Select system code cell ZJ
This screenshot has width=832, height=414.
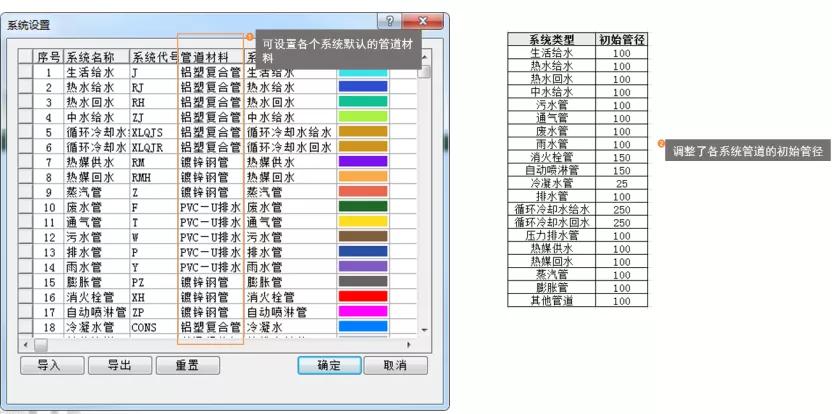click(153, 117)
